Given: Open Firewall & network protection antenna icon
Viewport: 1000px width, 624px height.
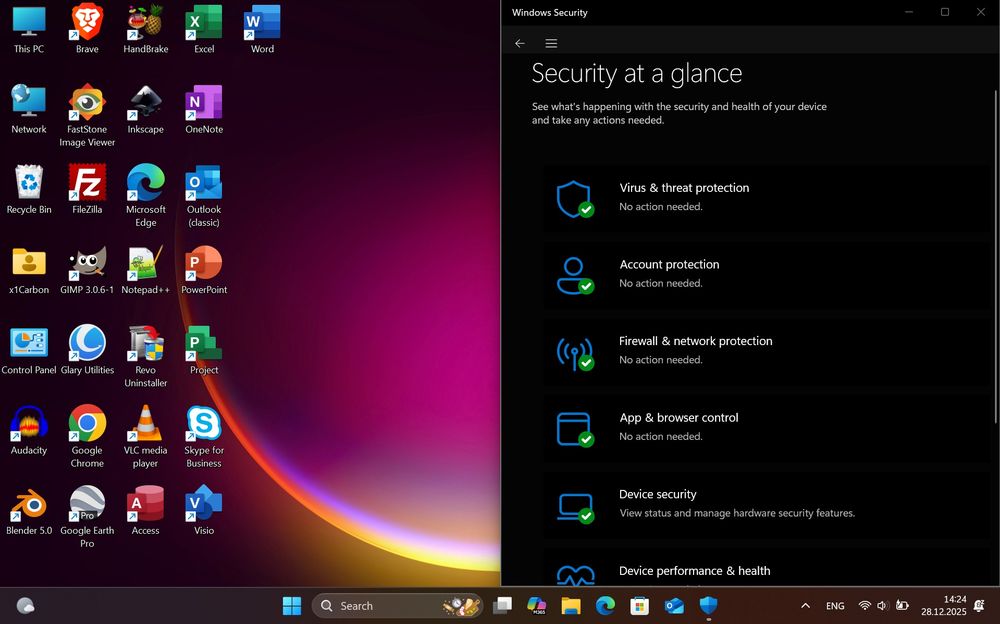Looking at the screenshot, I should click(x=575, y=352).
